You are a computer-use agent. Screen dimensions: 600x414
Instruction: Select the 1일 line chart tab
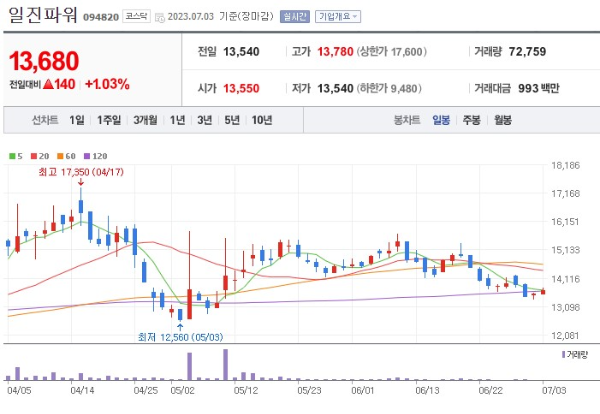pos(77,120)
